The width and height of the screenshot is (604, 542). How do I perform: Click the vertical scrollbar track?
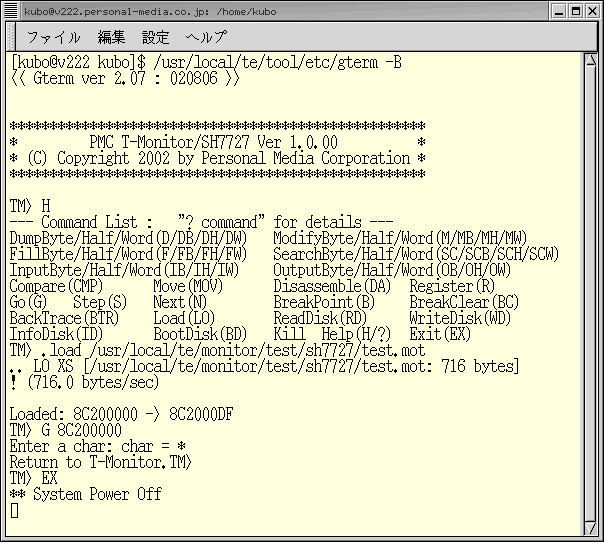[591, 294]
